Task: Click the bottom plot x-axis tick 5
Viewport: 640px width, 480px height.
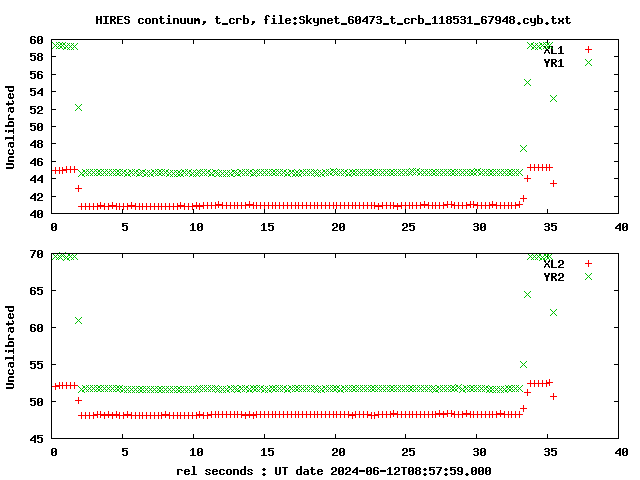Action: tap(125, 452)
